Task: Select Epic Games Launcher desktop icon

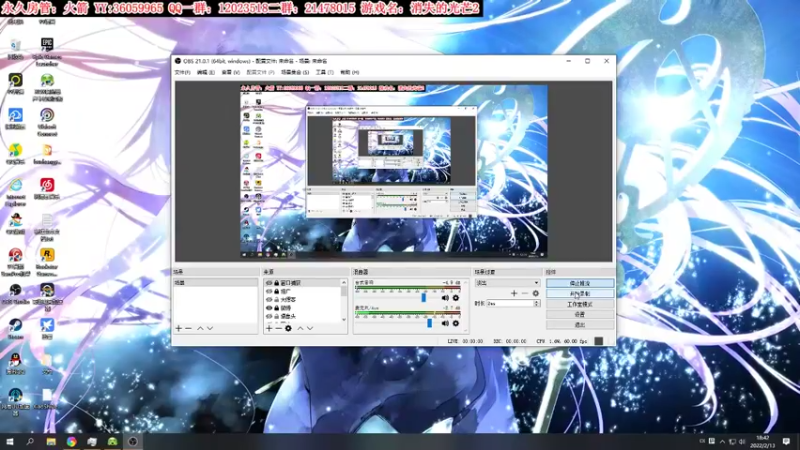Action: (x=47, y=52)
